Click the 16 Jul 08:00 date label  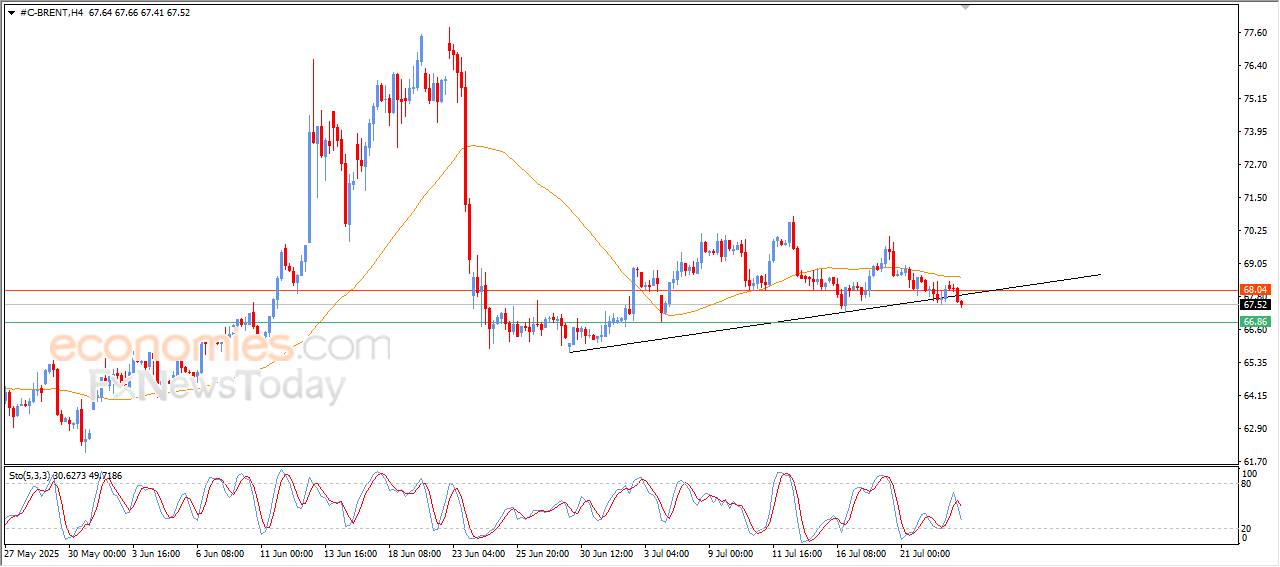[x=862, y=553]
